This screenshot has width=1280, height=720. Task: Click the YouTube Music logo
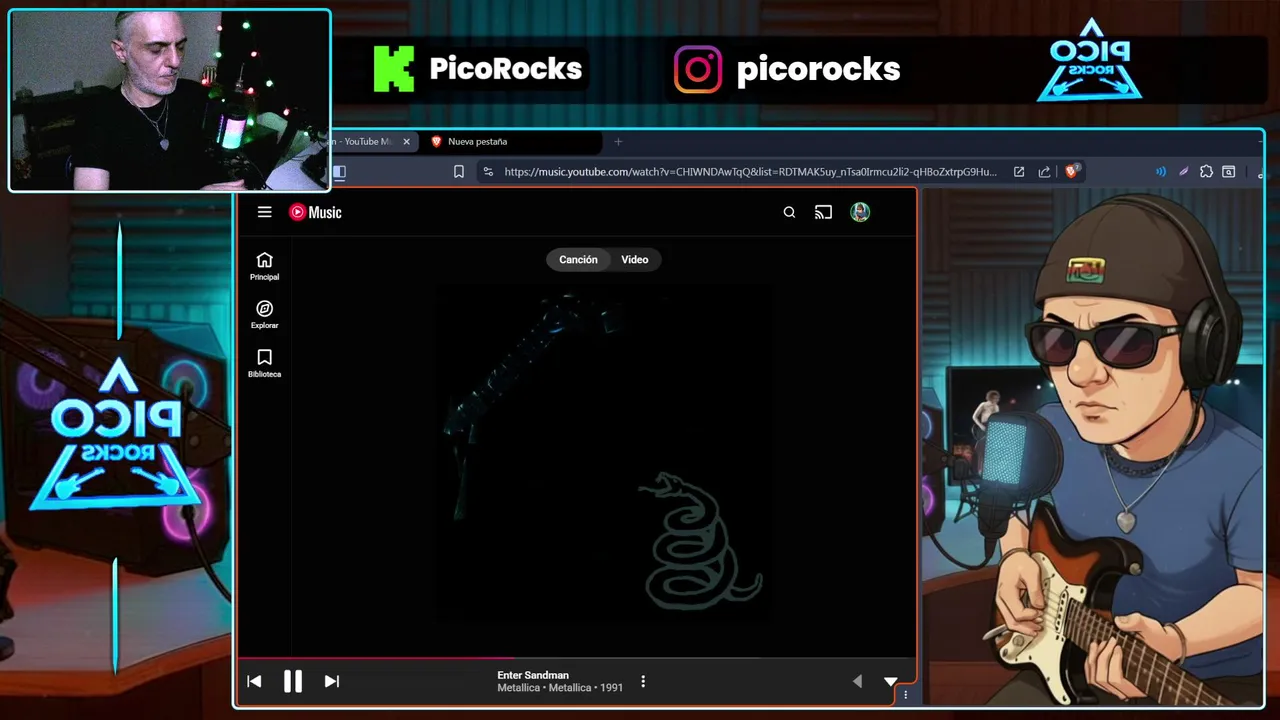pos(315,212)
